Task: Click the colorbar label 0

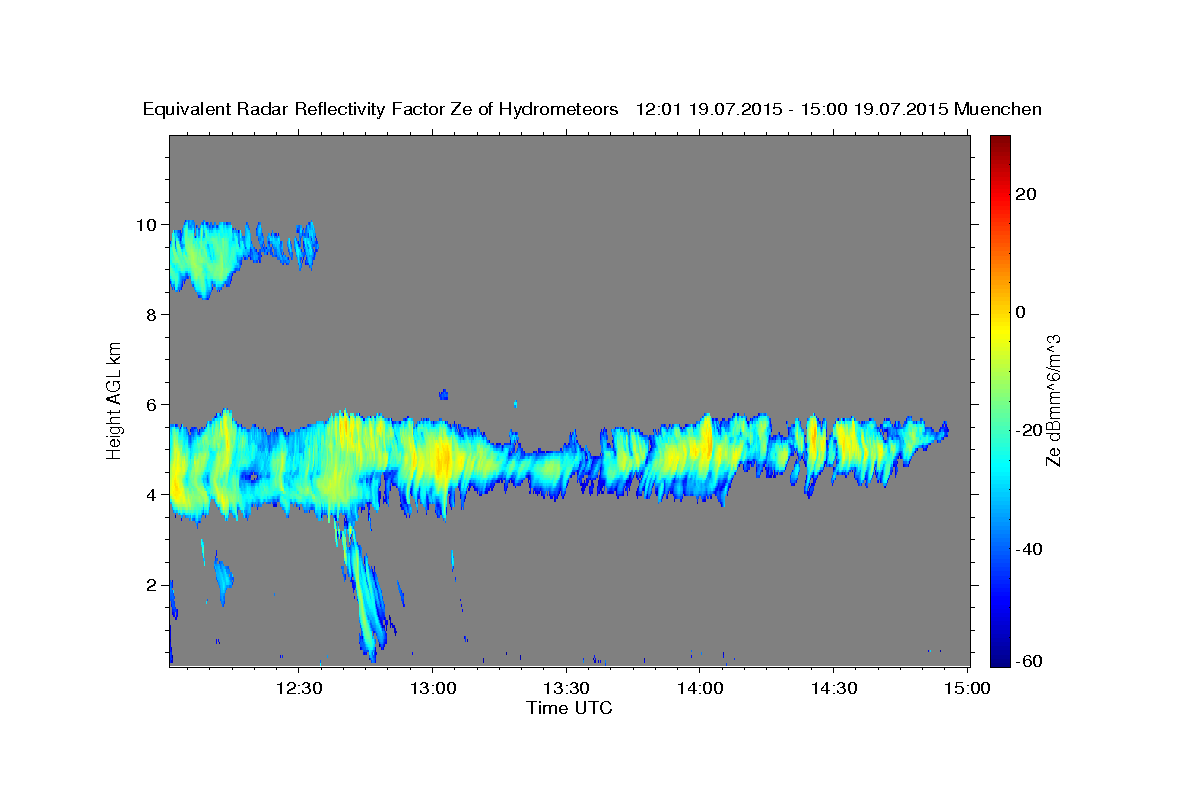Action: [1020, 312]
